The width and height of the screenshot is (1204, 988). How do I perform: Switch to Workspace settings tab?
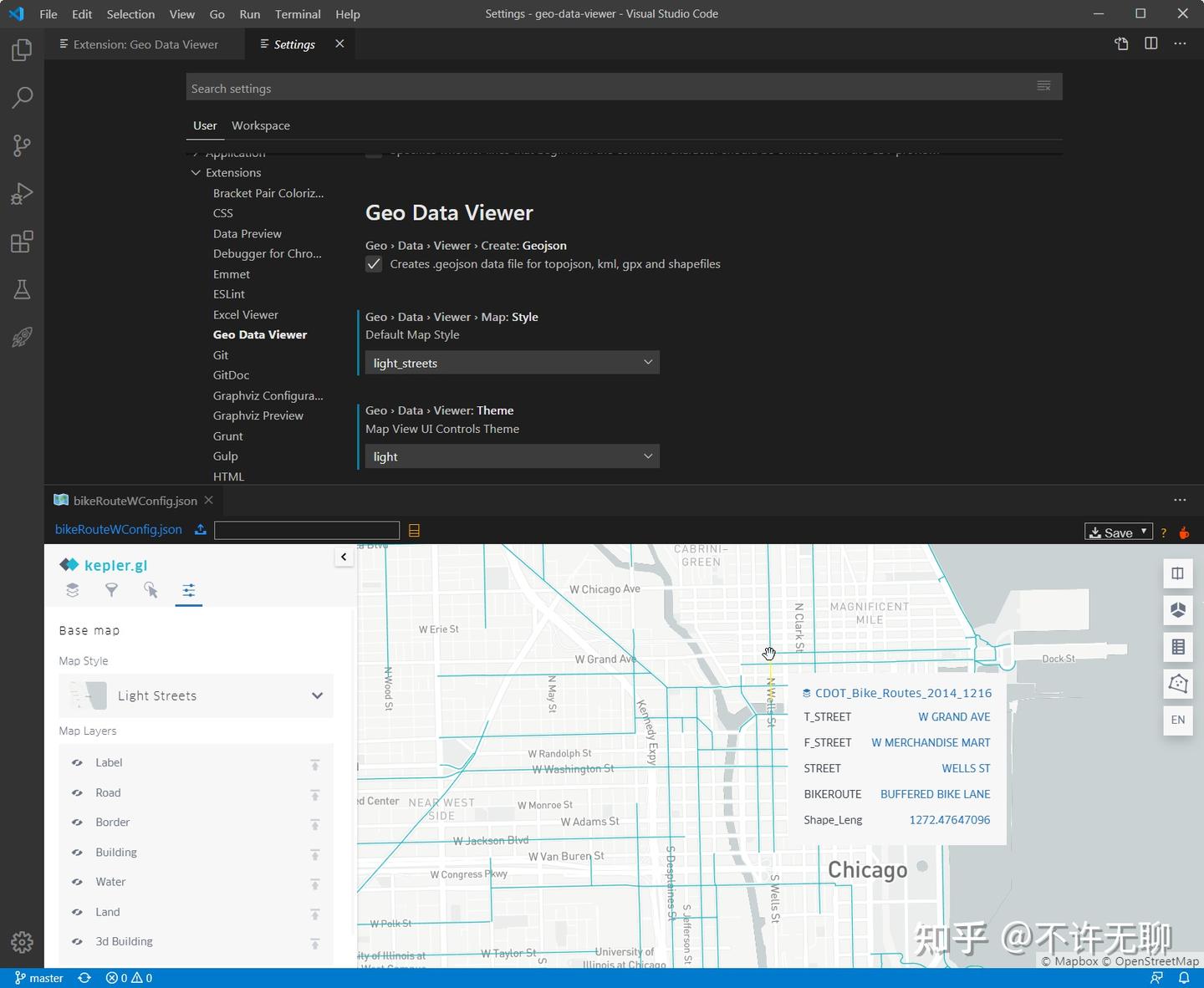click(x=261, y=125)
